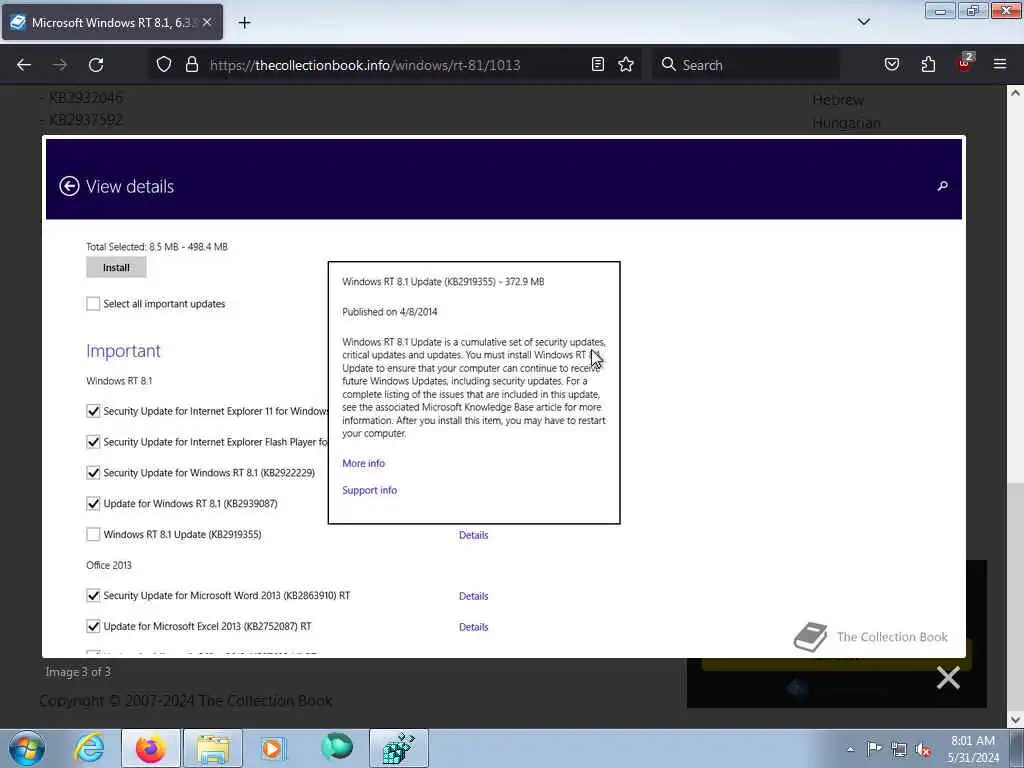Switch to Firefox in the taskbar

click(x=150, y=748)
